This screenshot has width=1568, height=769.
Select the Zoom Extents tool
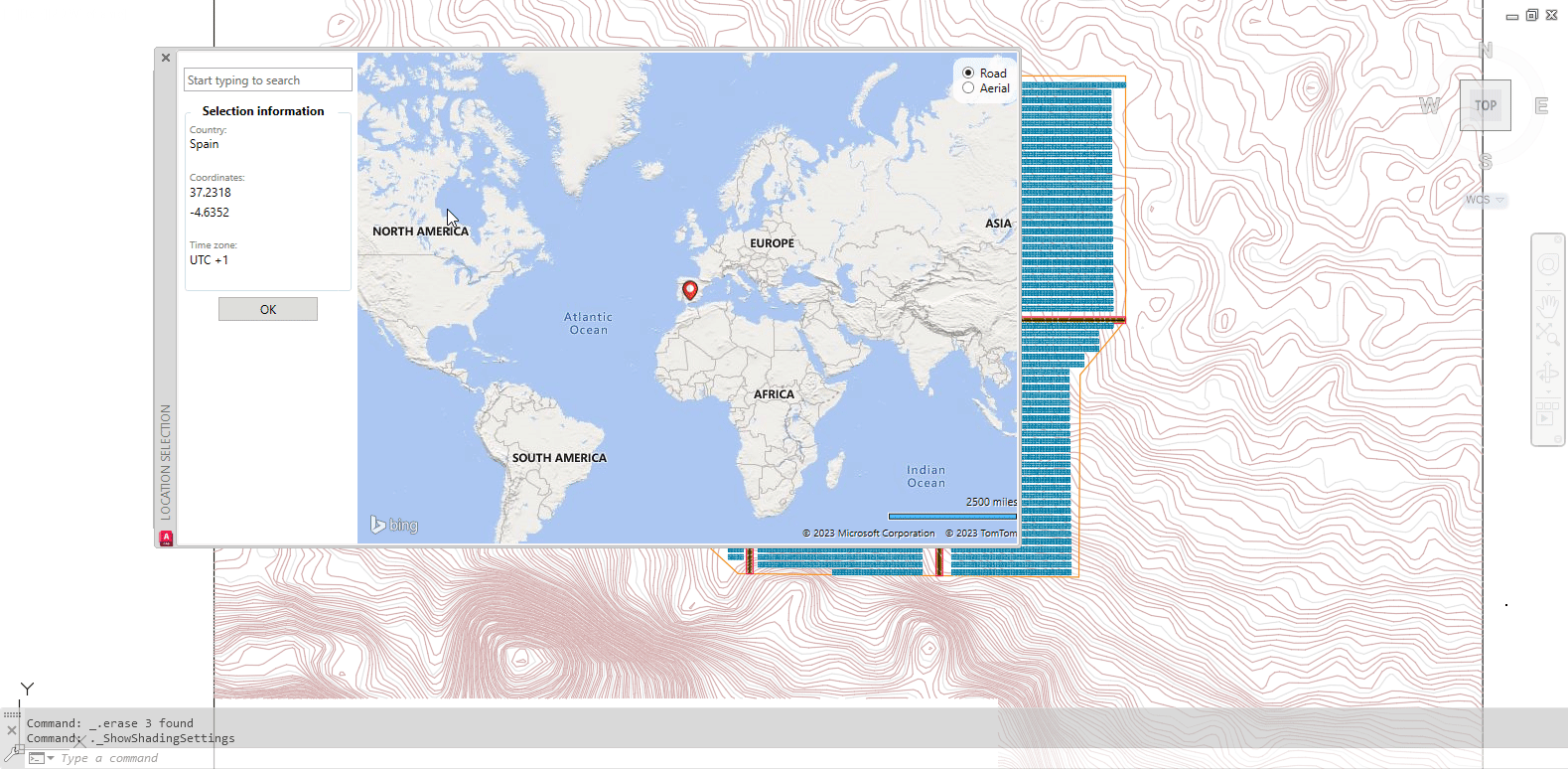(x=1547, y=334)
